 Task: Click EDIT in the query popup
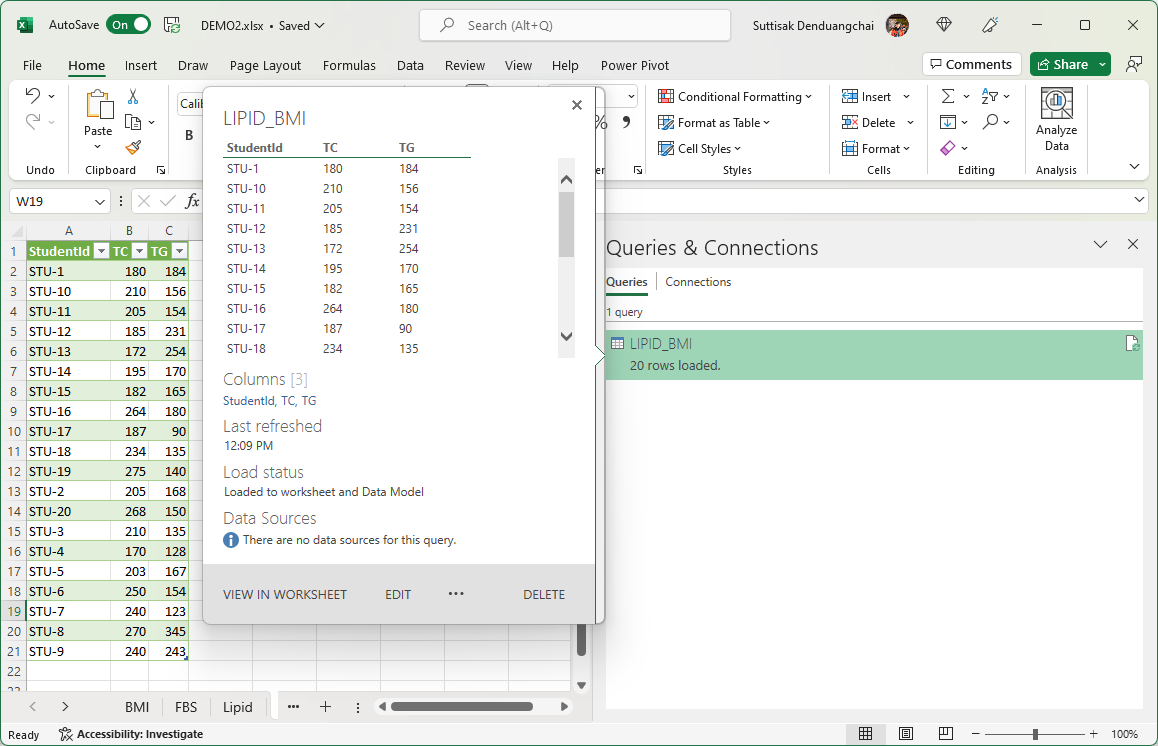pos(397,595)
